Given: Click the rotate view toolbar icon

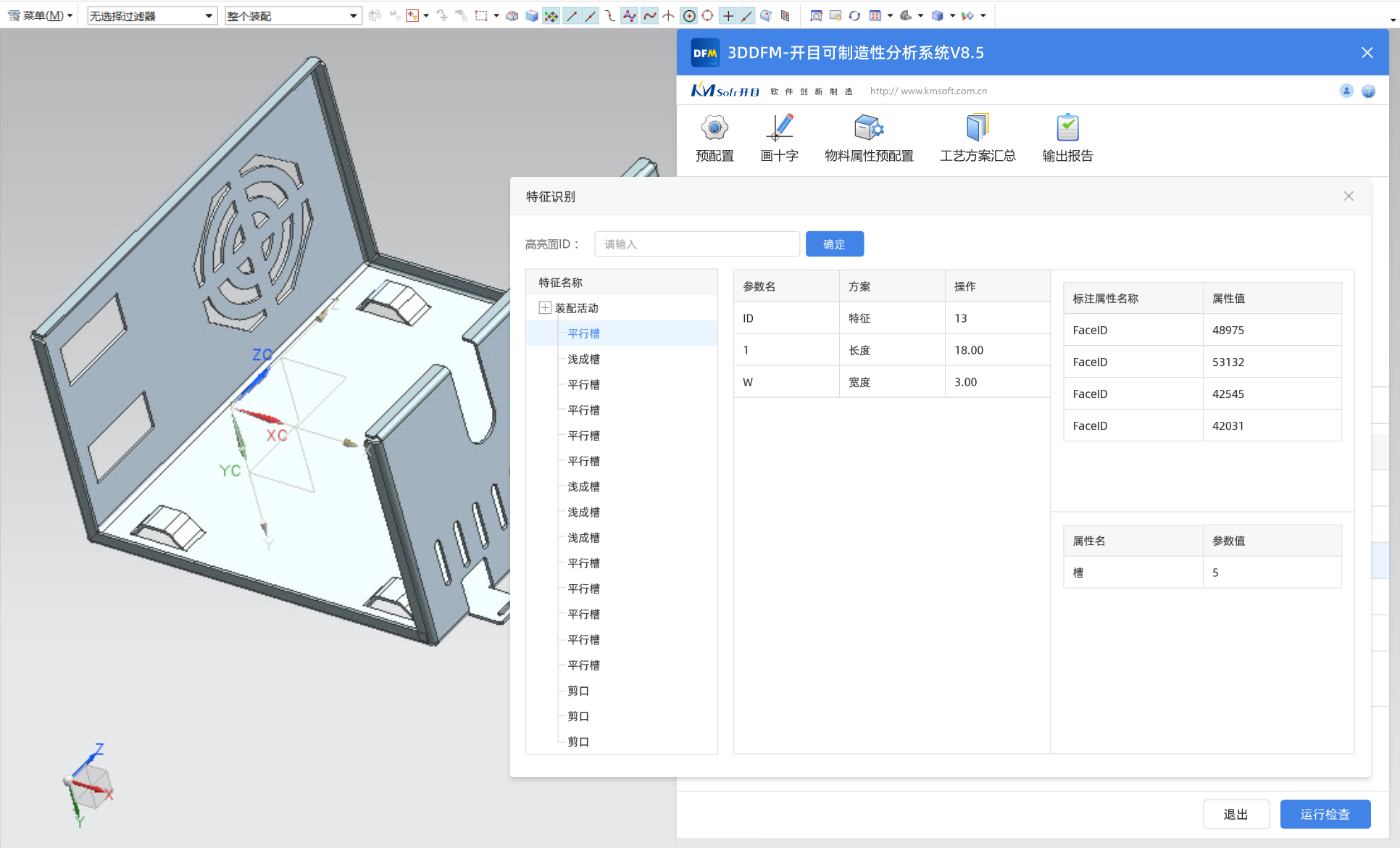Looking at the screenshot, I should (x=854, y=15).
